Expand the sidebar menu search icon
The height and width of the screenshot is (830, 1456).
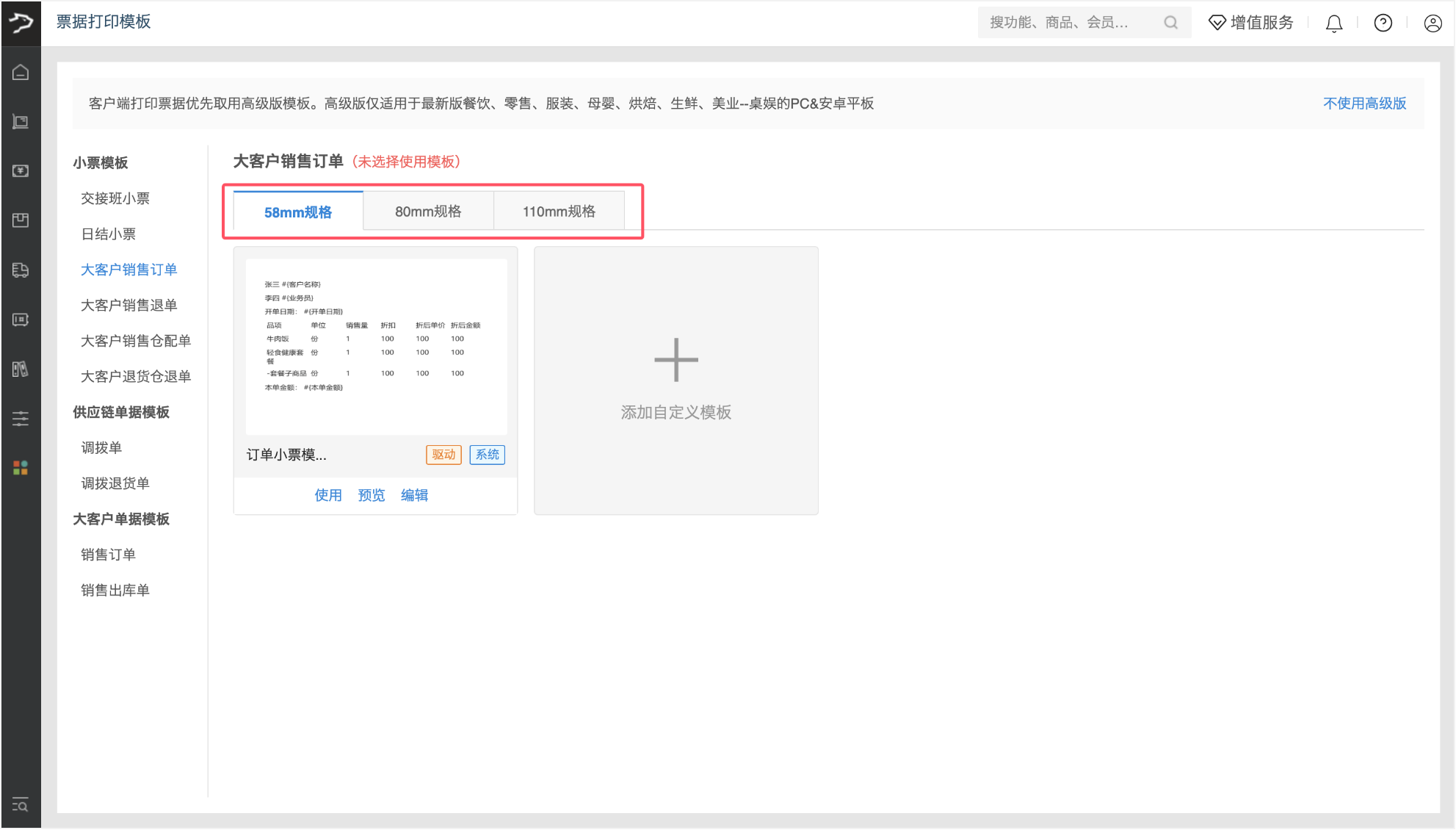(x=21, y=805)
